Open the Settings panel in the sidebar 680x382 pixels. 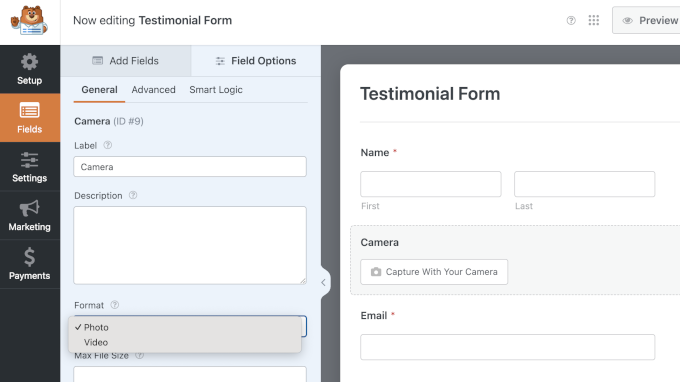click(x=29, y=167)
